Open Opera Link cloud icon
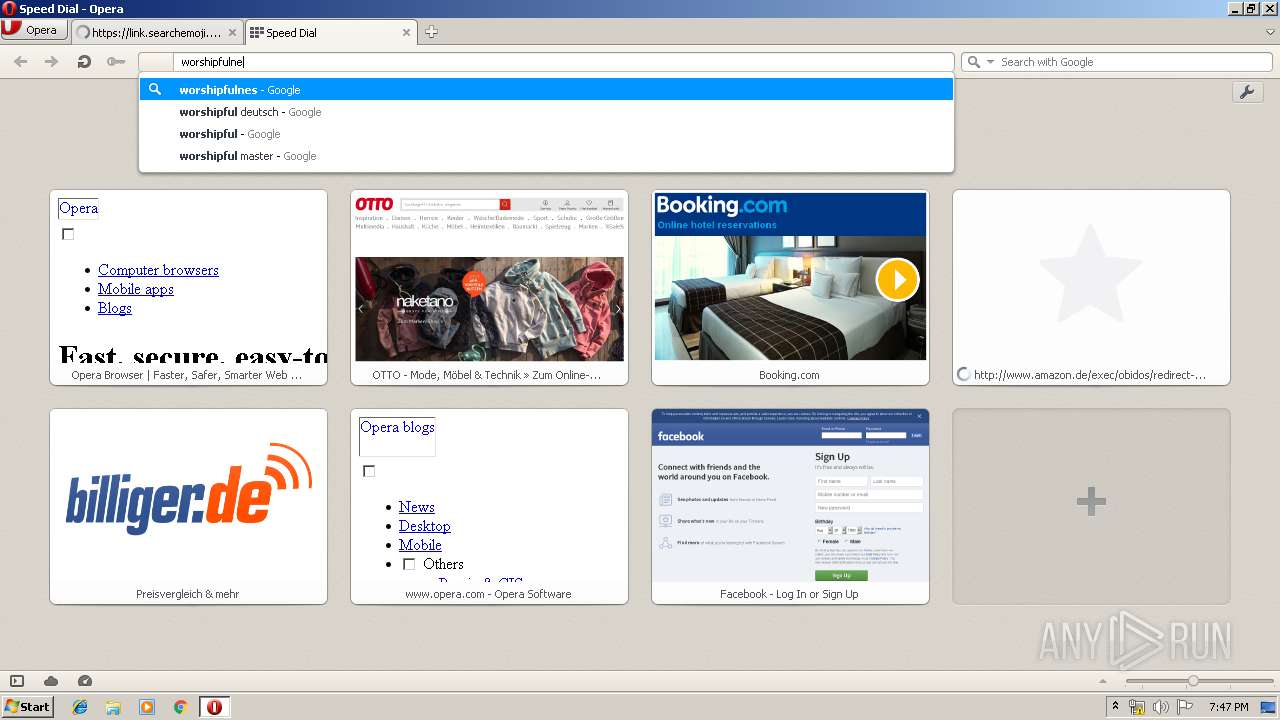This screenshot has height=720, width=1280. pyautogui.click(x=51, y=681)
